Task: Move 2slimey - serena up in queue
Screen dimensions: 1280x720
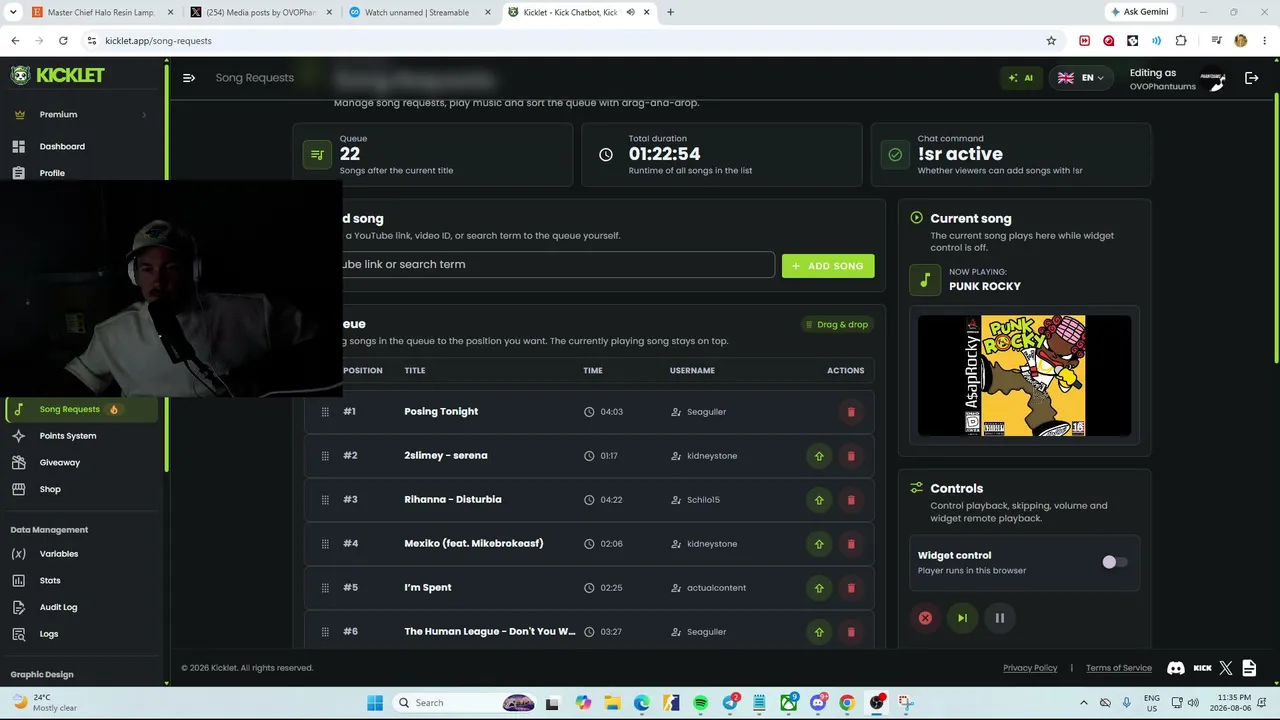Action: (x=819, y=456)
